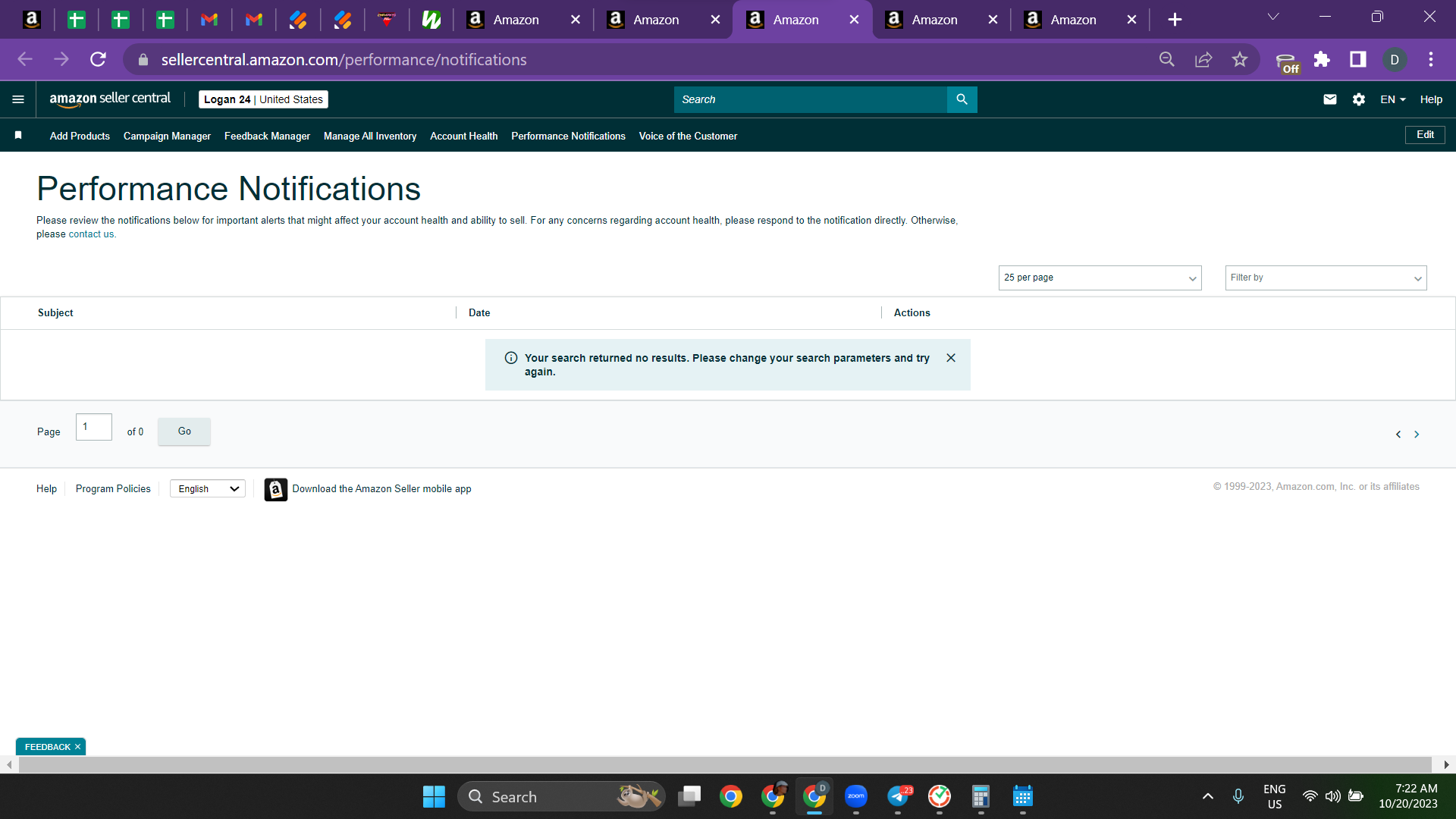The width and height of the screenshot is (1456, 819).
Task: Open the Logan 24 United States account switcher
Action: tap(263, 99)
